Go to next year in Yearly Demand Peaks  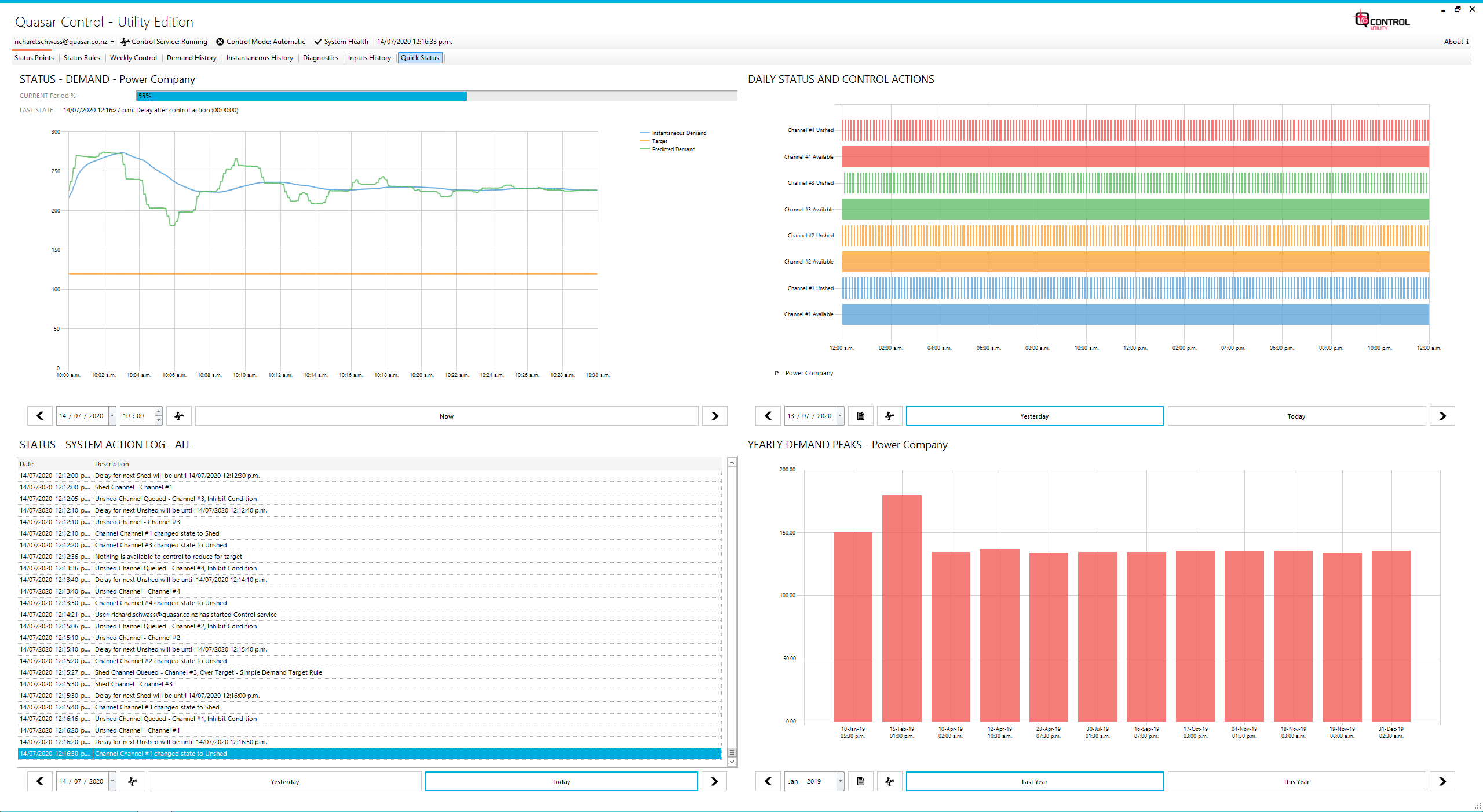pyautogui.click(x=1442, y=781)
